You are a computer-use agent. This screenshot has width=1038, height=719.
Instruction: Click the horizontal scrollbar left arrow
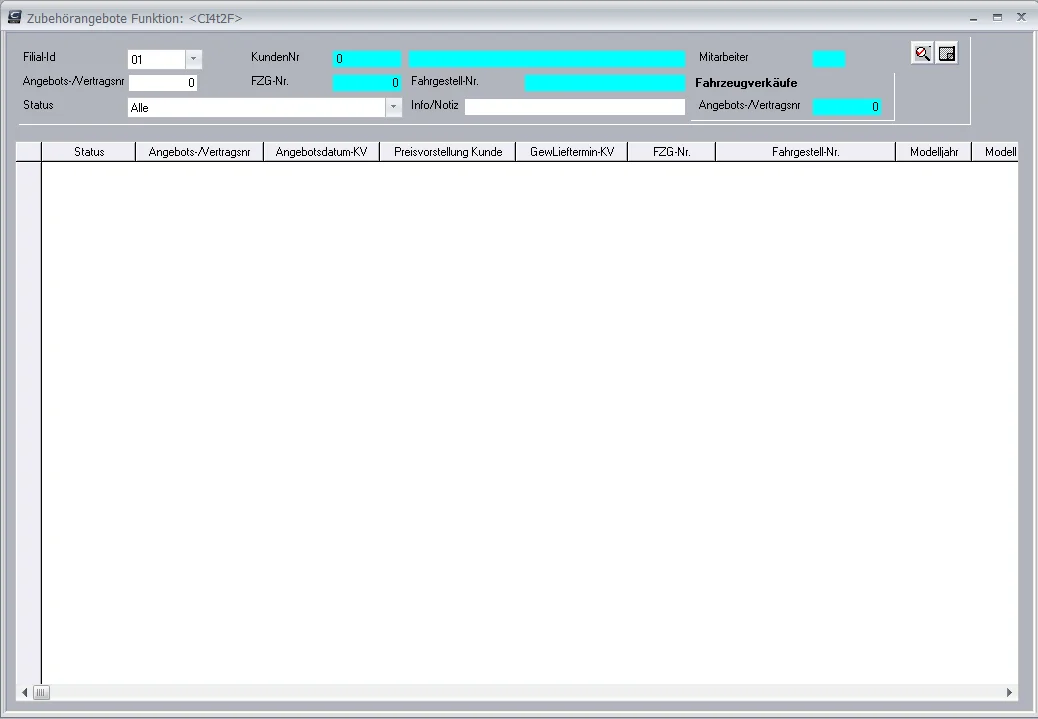[24, 693]
